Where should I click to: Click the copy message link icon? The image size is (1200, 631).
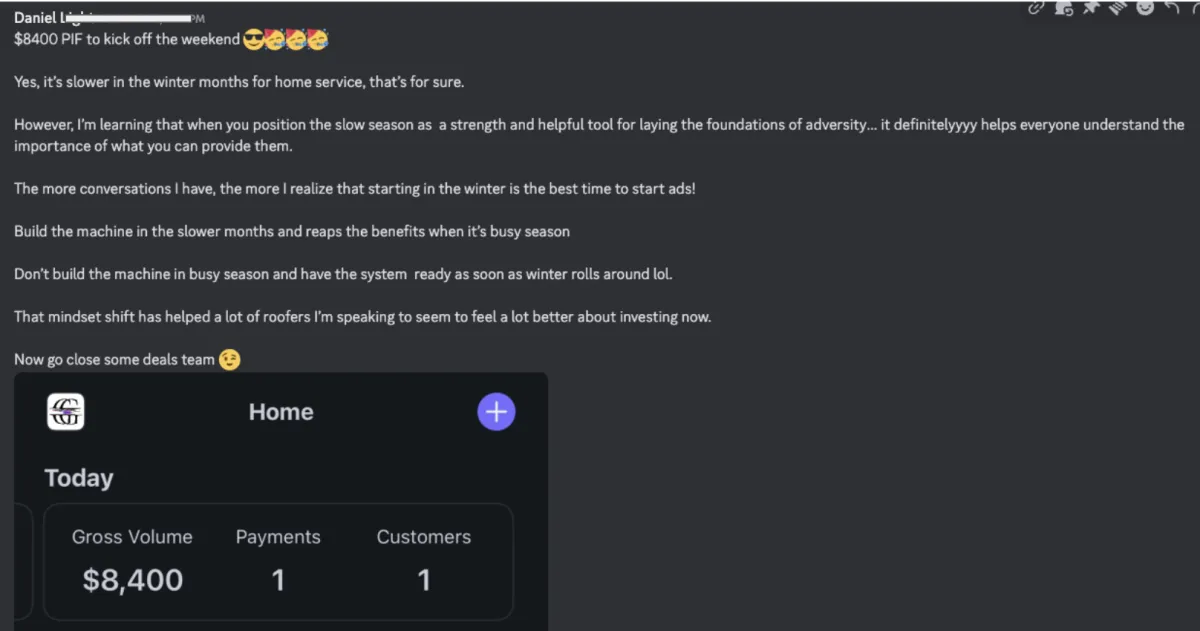pos(1036,7)
